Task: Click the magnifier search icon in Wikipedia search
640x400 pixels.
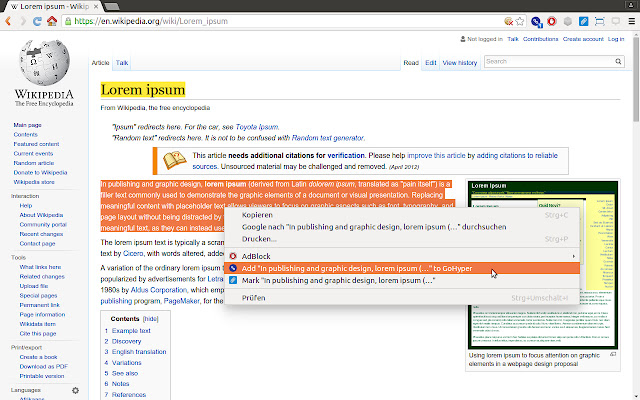Action: point(620,62)
